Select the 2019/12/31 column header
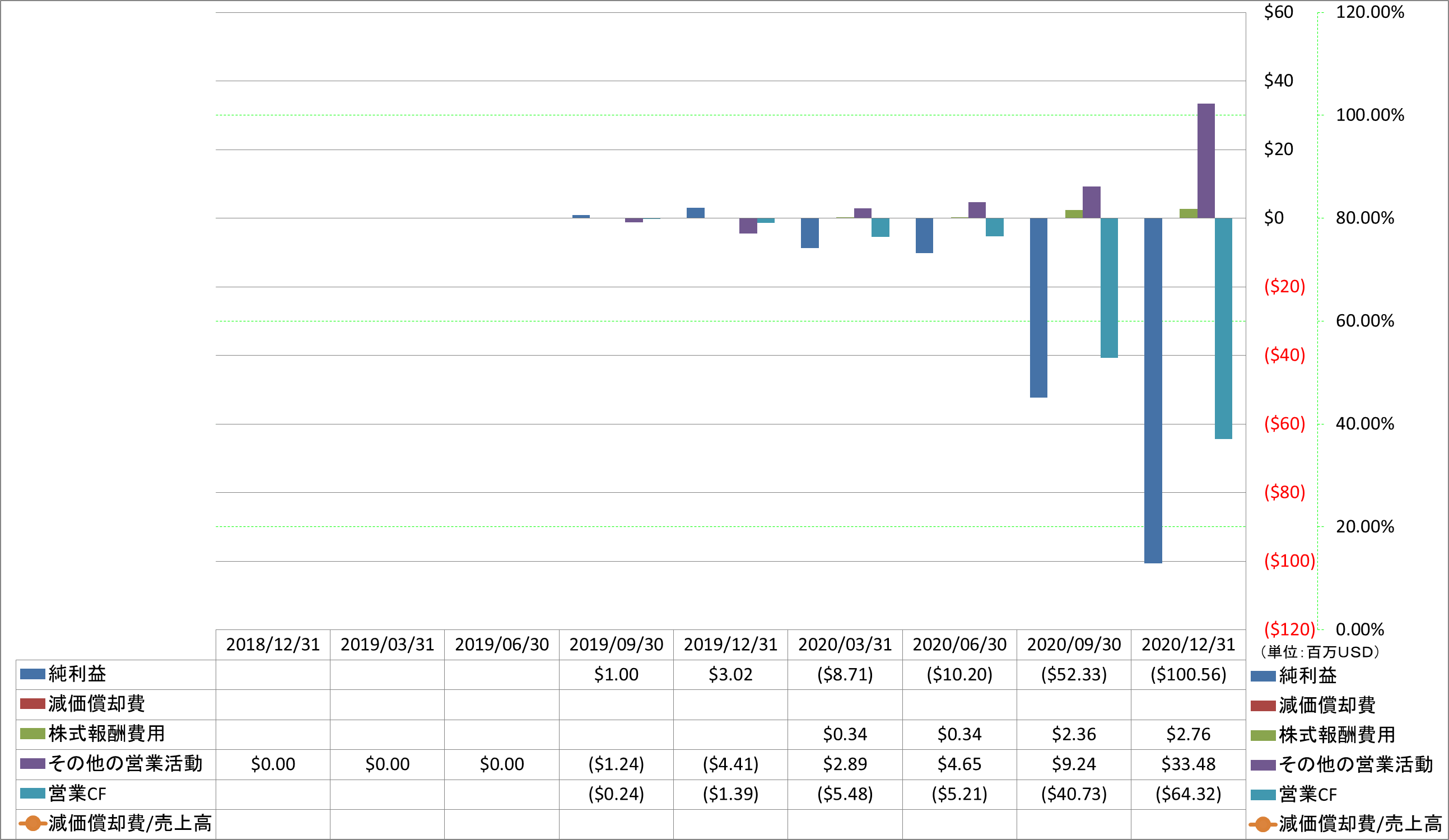 click(730, 645)
